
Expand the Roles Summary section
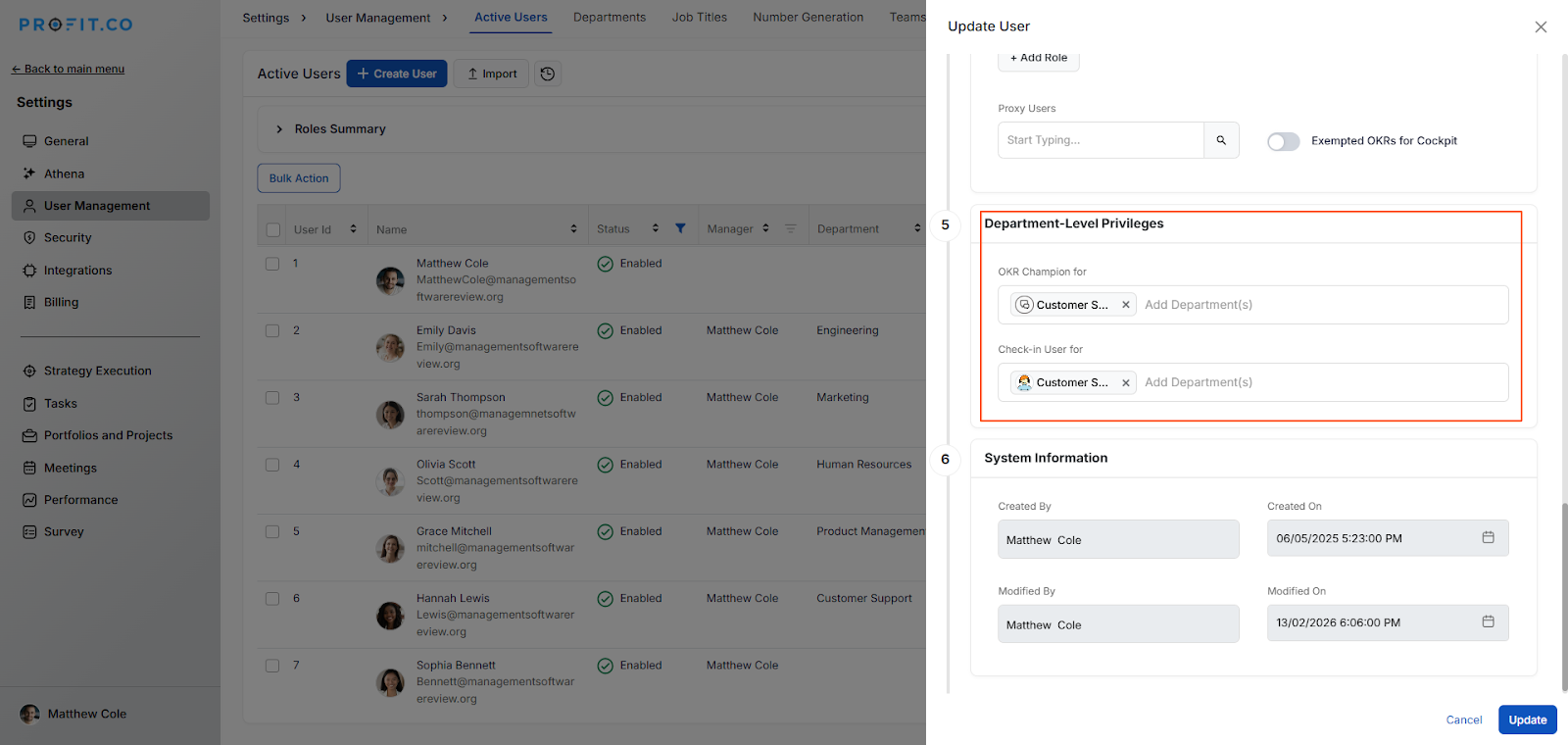279,129
